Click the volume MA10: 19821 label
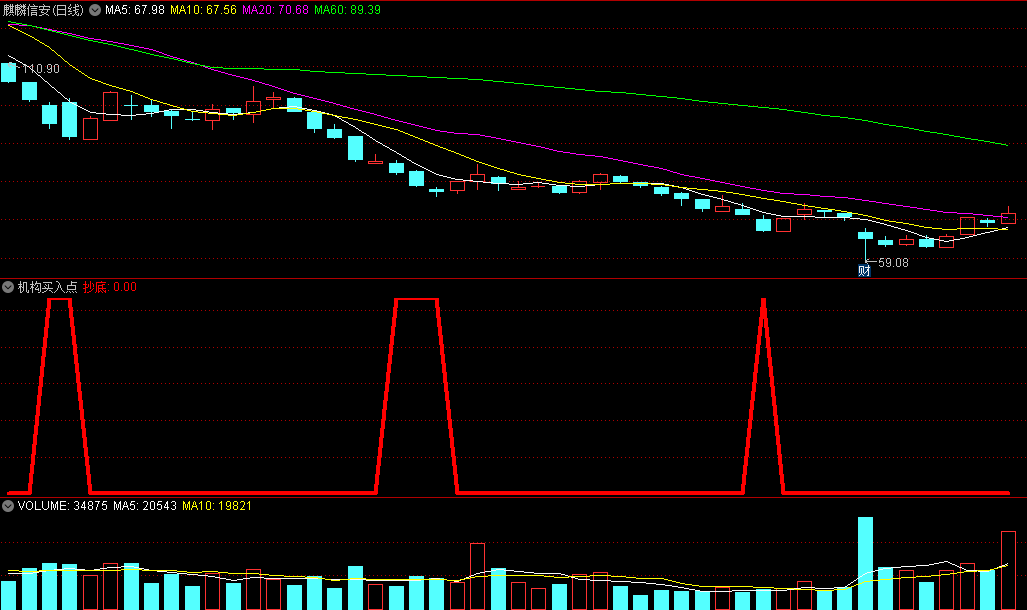1027x610 pixels. (x=217, y=506)
